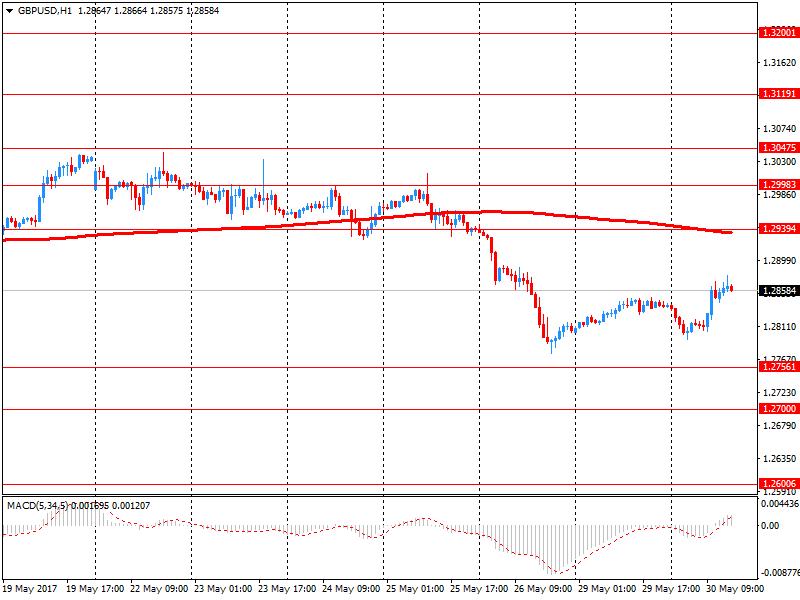The image size is (800, 600).
Task: Click the 1.28110 price scale value
Action: [x=780, y=327]
